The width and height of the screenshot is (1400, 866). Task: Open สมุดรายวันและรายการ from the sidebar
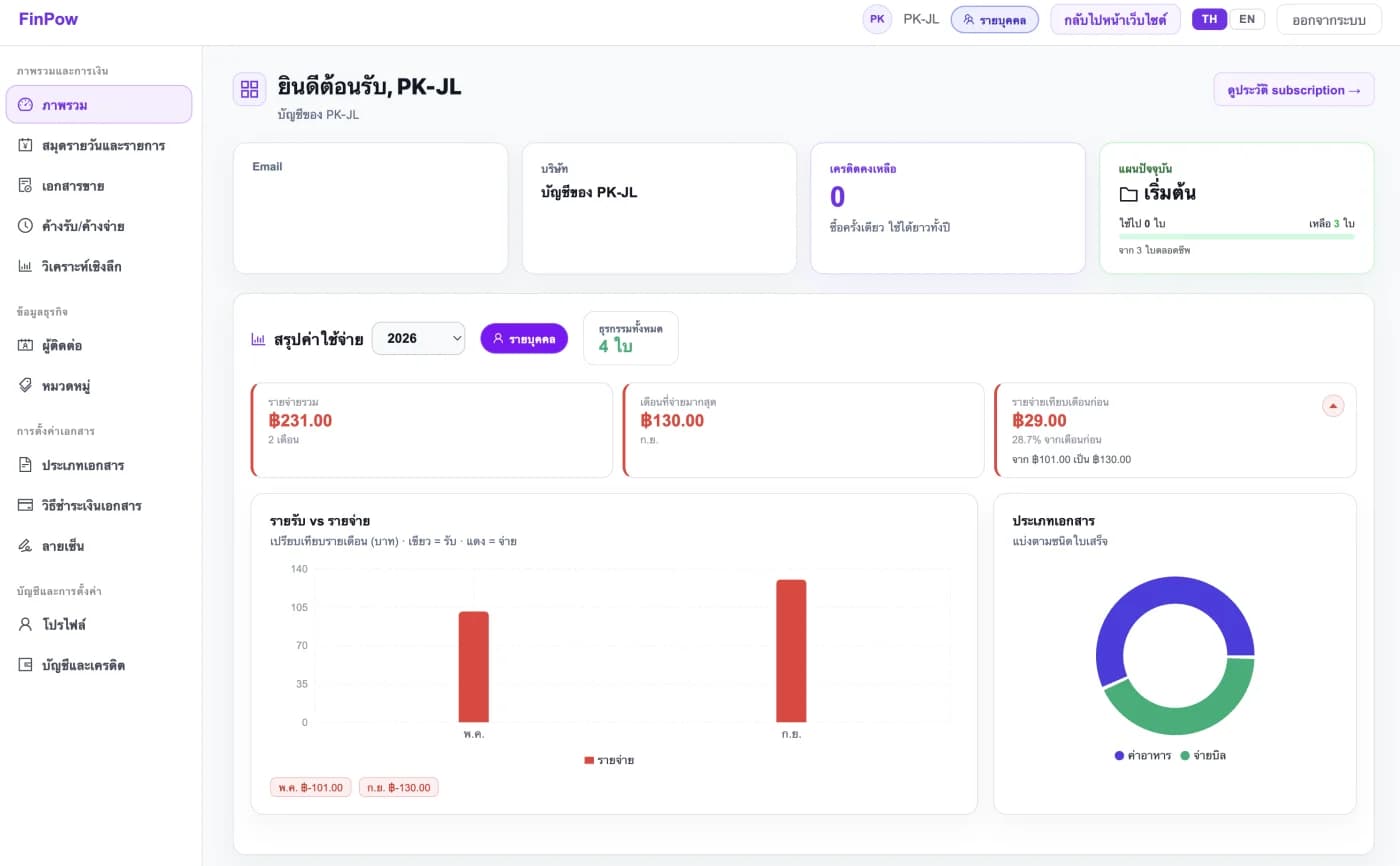[x=98, y=145]
